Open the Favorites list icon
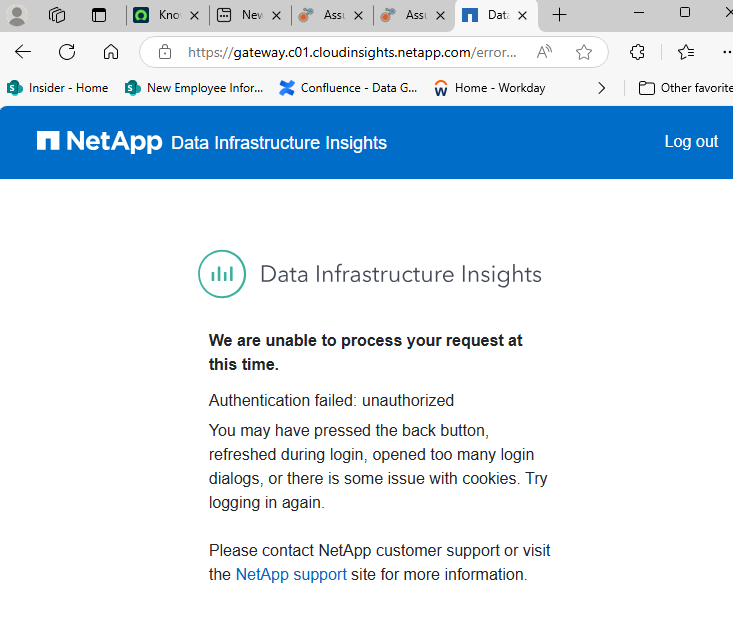This screenshot has height=637, width=733. (686, 52)
